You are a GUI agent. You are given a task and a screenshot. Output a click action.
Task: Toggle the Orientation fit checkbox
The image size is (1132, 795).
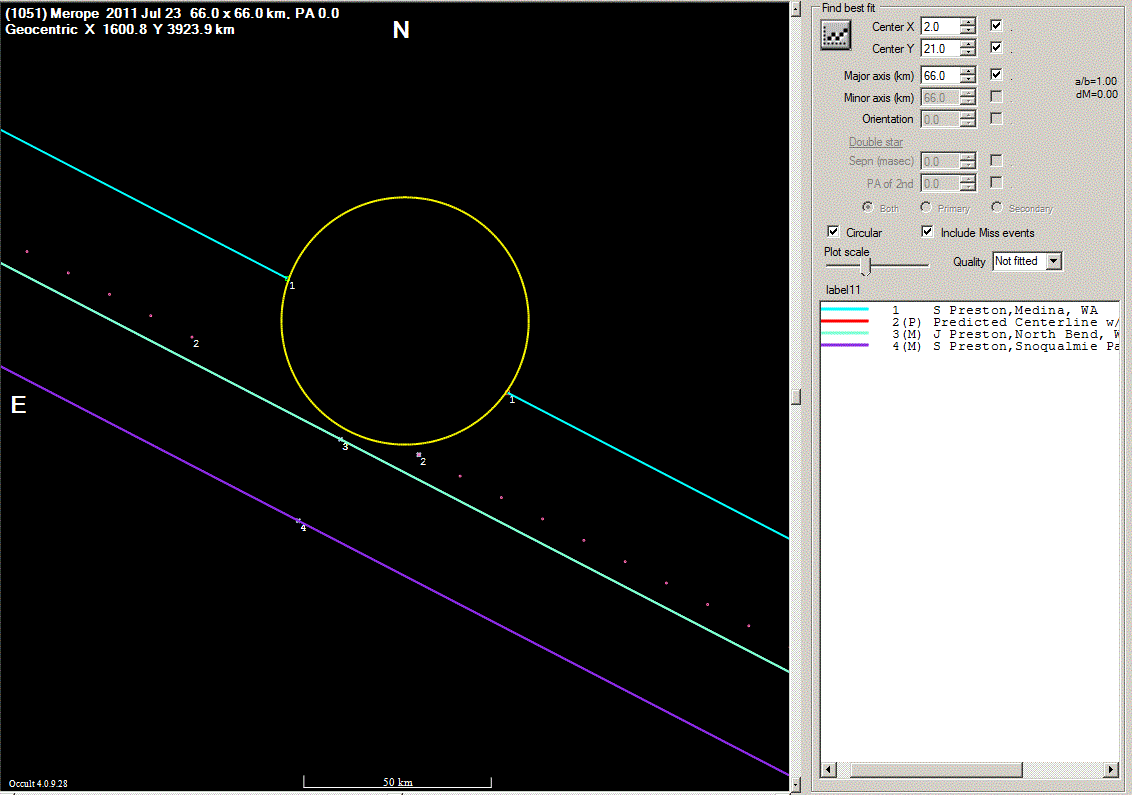coord(996,118)
